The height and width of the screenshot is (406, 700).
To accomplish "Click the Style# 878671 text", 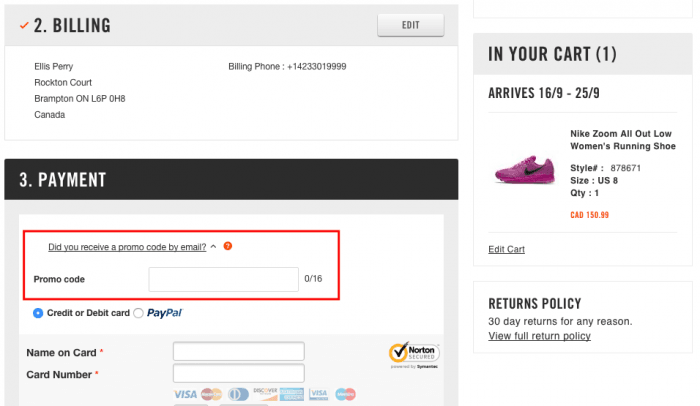I will [x=605, y=168].
